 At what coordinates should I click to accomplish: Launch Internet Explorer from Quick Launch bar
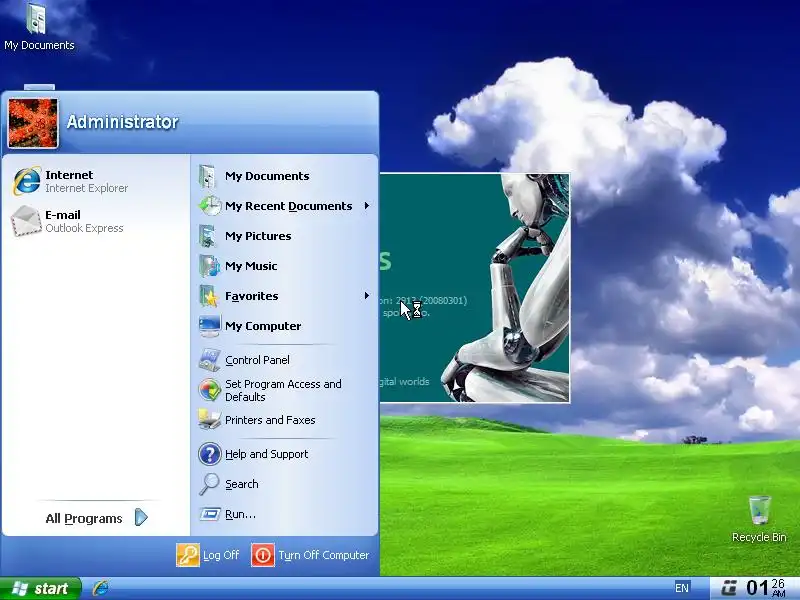tap(101, 588)
